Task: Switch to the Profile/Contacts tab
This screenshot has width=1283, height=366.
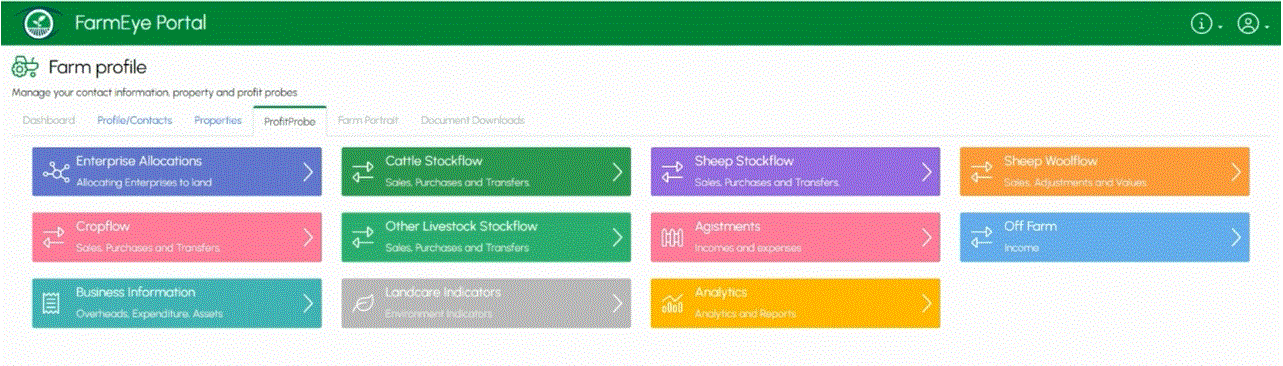Action: (x=134, y=120)
